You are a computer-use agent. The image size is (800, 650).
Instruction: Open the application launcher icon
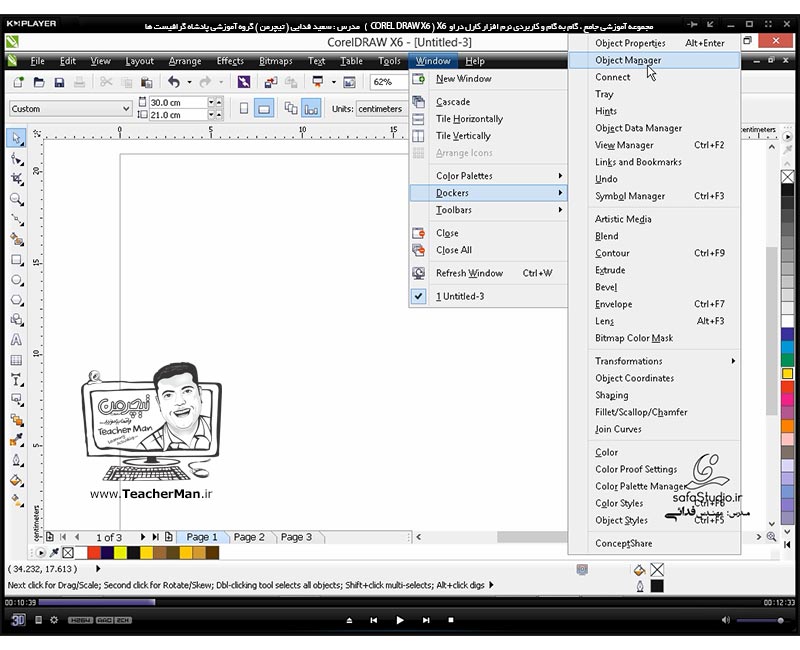pyautogui.click(x=317, y=82)
